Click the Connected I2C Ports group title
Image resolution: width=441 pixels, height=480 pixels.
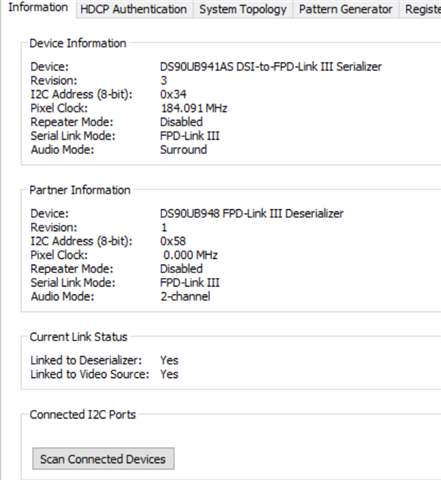(x=83, y=415)
